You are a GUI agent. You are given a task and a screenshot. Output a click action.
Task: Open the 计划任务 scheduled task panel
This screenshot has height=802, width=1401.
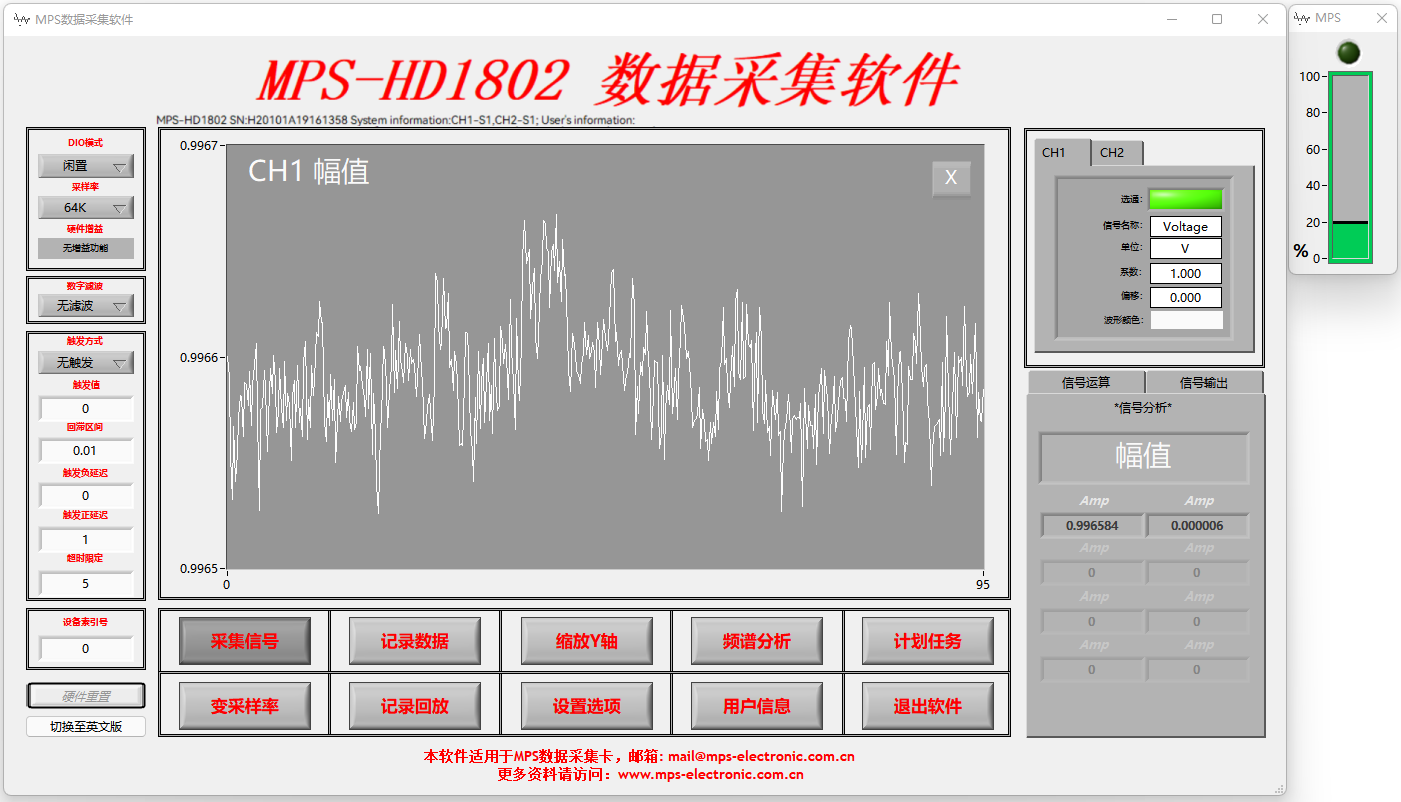click(x=928, y=640)
